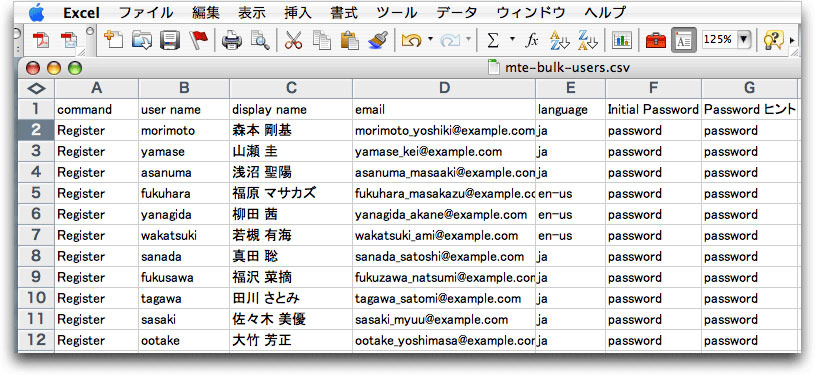Create a new workbook with New icon
The width and height of the screenshot is (815, 376).
tap(113, 40)
